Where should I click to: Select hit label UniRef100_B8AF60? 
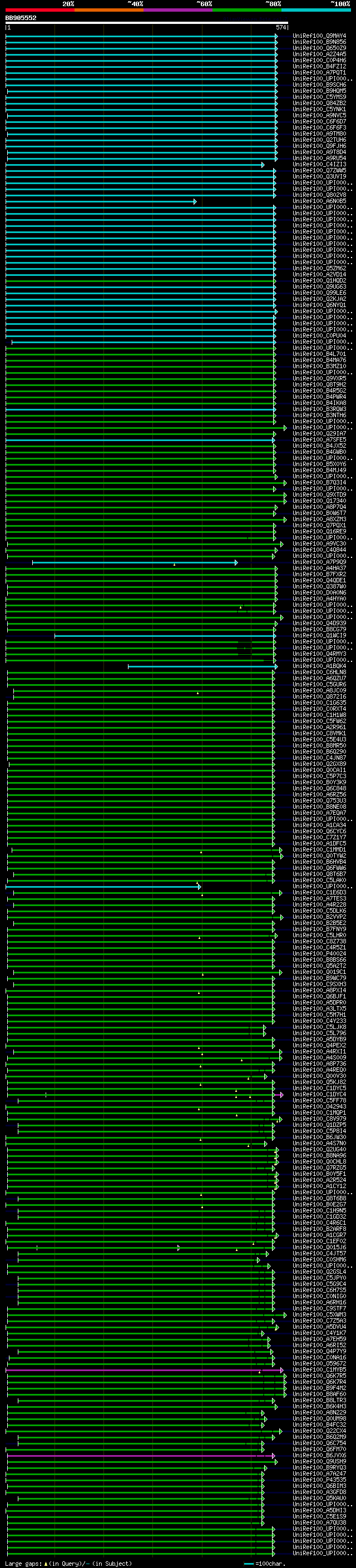pos(319,1394)
